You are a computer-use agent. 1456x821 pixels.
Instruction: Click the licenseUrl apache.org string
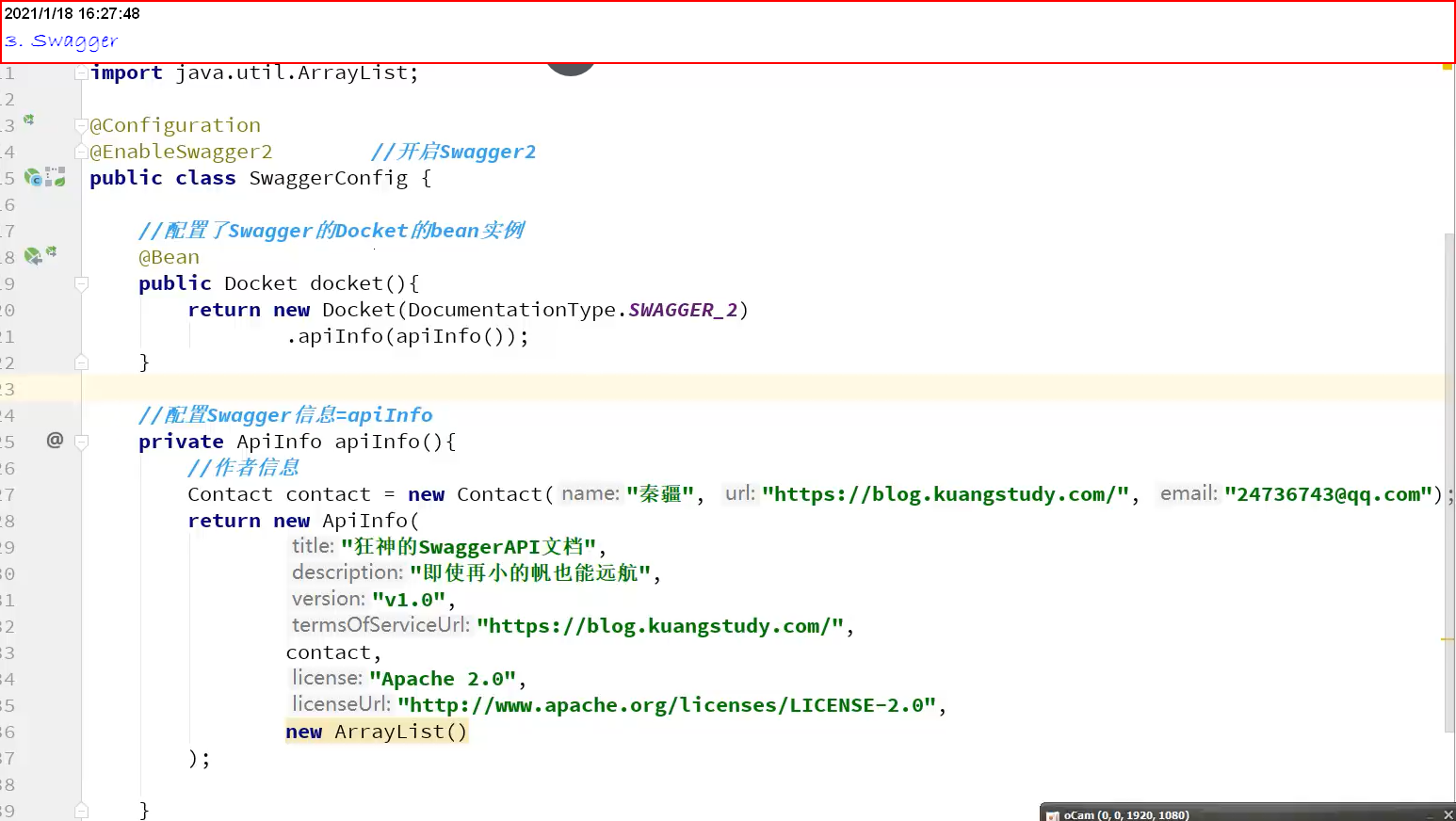coord(667,705)
